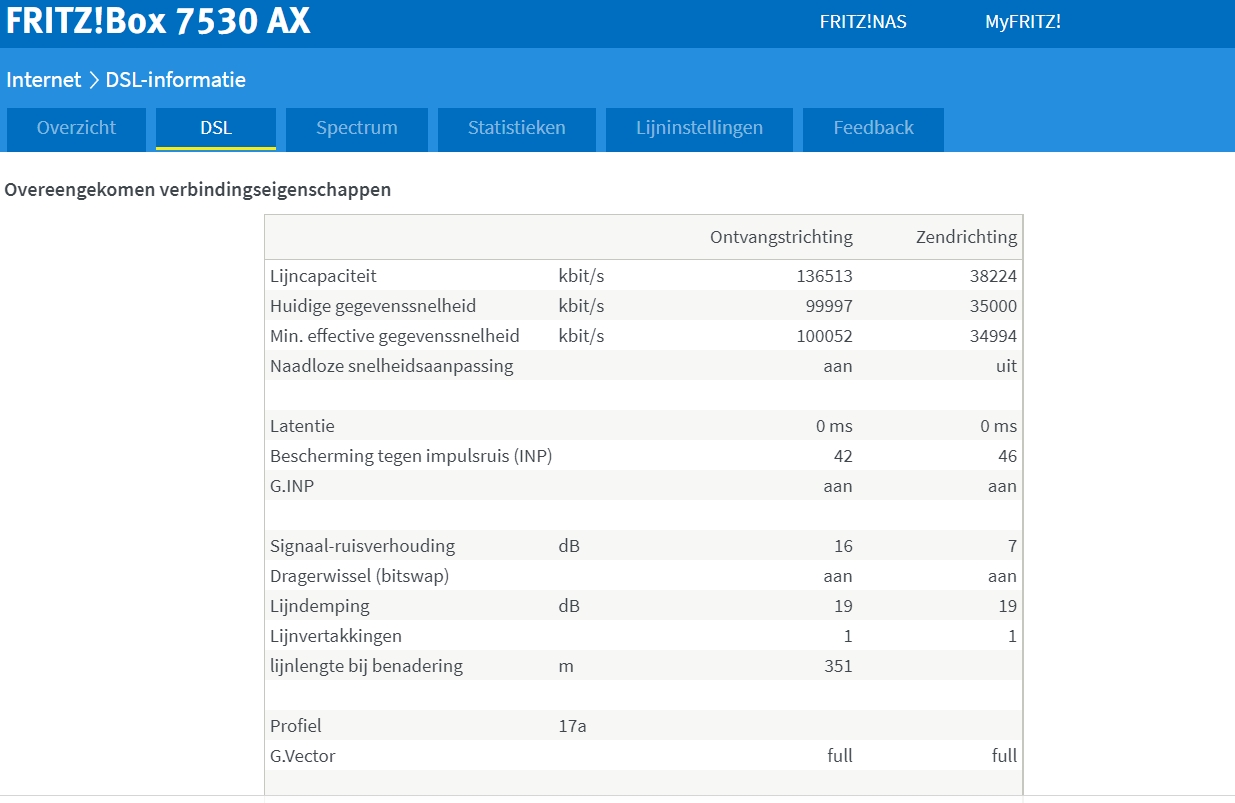Select the Lijncapaciteit value 136513
Screen dimensions: 1235x803
824,276
